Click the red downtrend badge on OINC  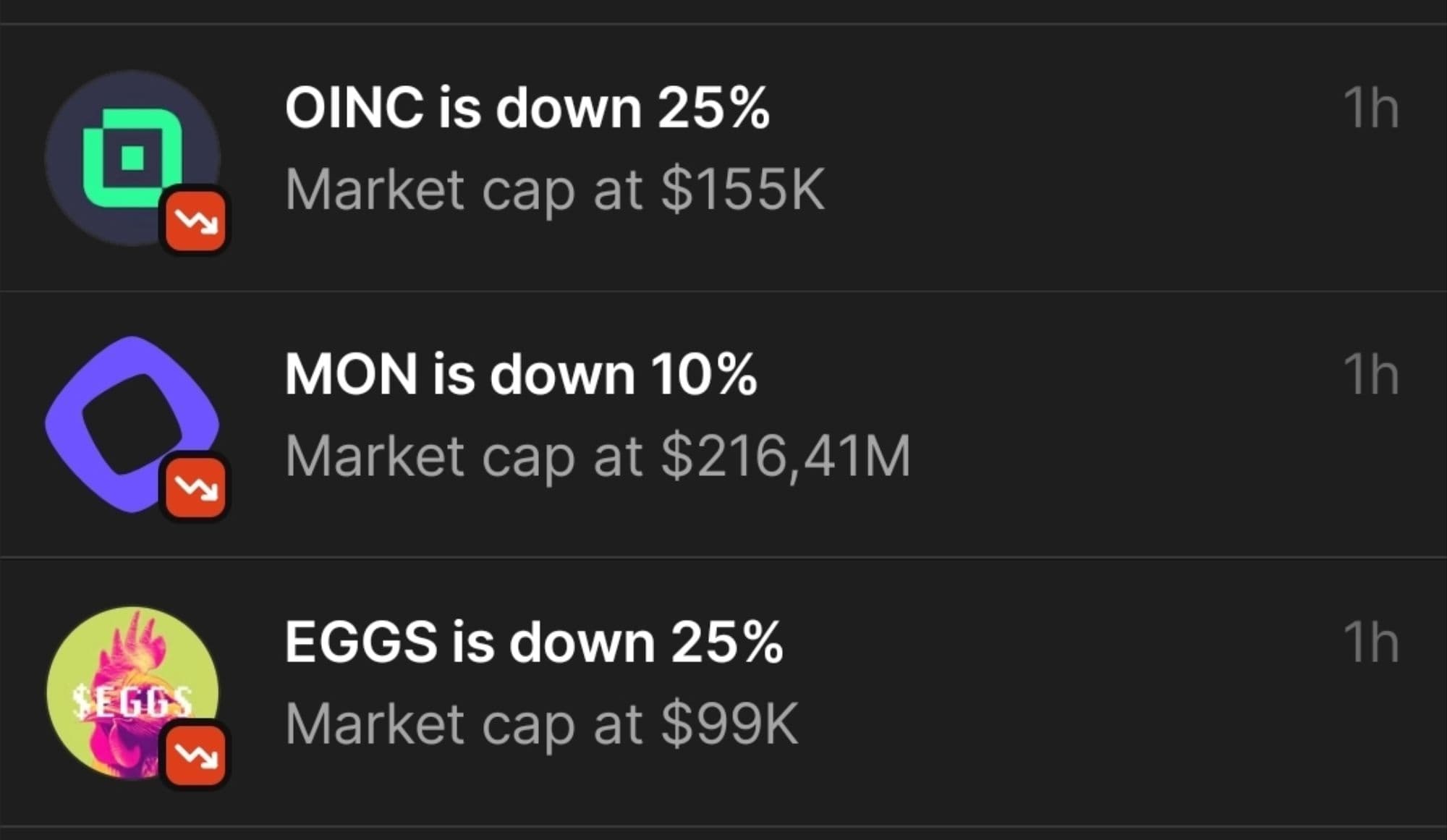pyautogui.click(x=195, y=221)
